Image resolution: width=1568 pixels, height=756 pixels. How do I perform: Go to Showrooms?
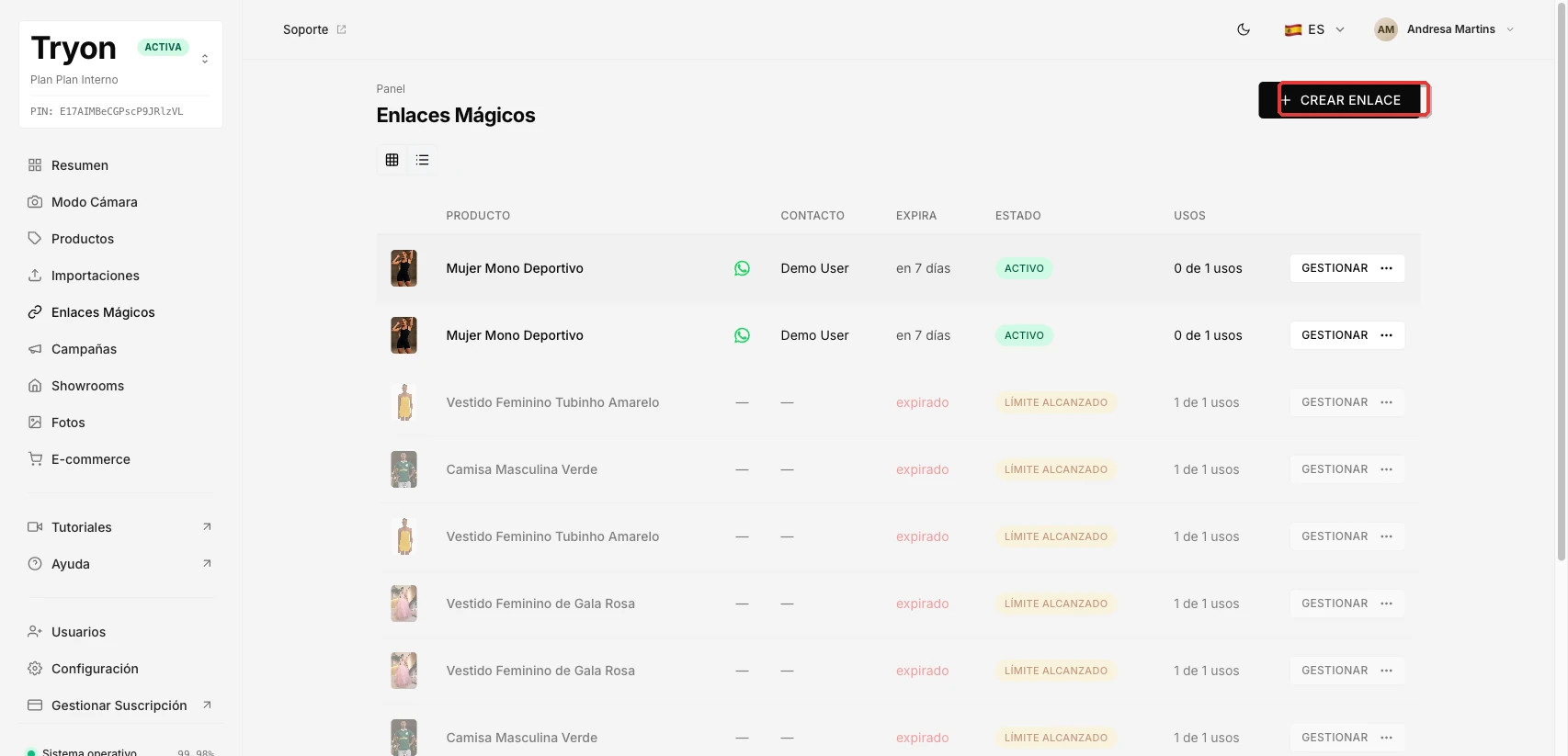120,386
